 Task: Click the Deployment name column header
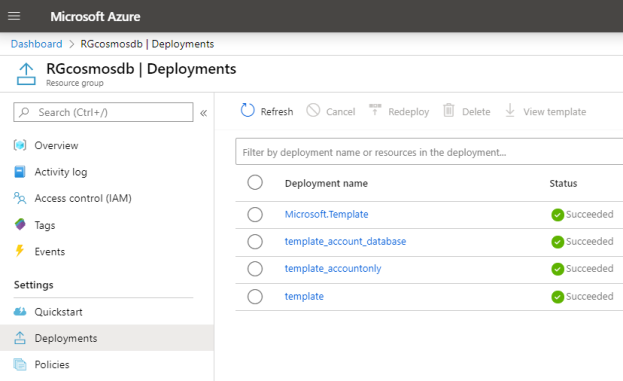click(326, 183)
